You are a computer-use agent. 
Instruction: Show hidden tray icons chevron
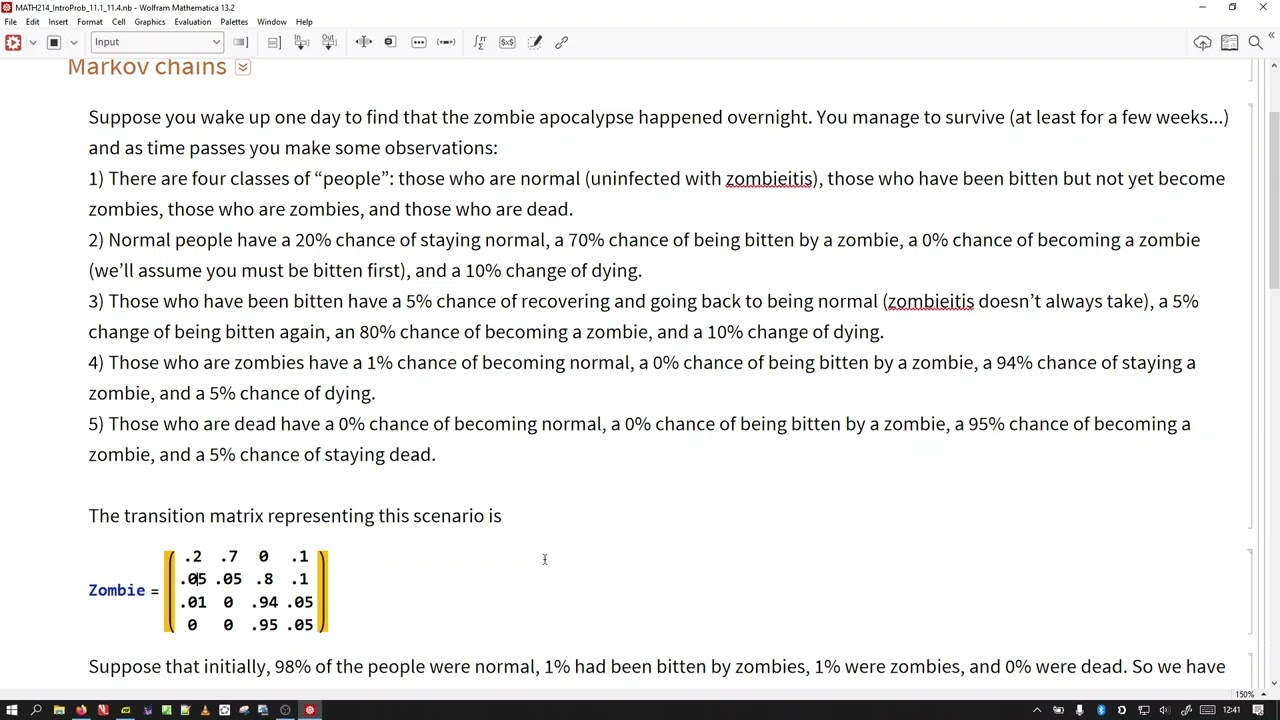tap(1037, 710)
